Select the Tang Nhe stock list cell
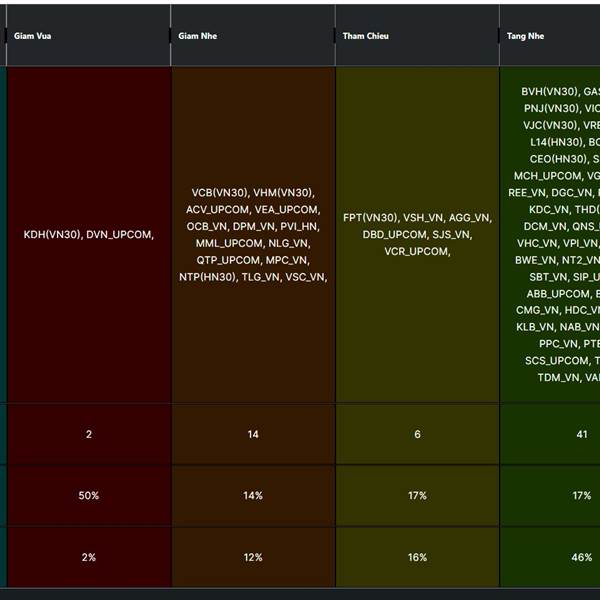Image resolution: width=600 pixels, height=600 pixels. pyautogui.click(x=550, y=235)
